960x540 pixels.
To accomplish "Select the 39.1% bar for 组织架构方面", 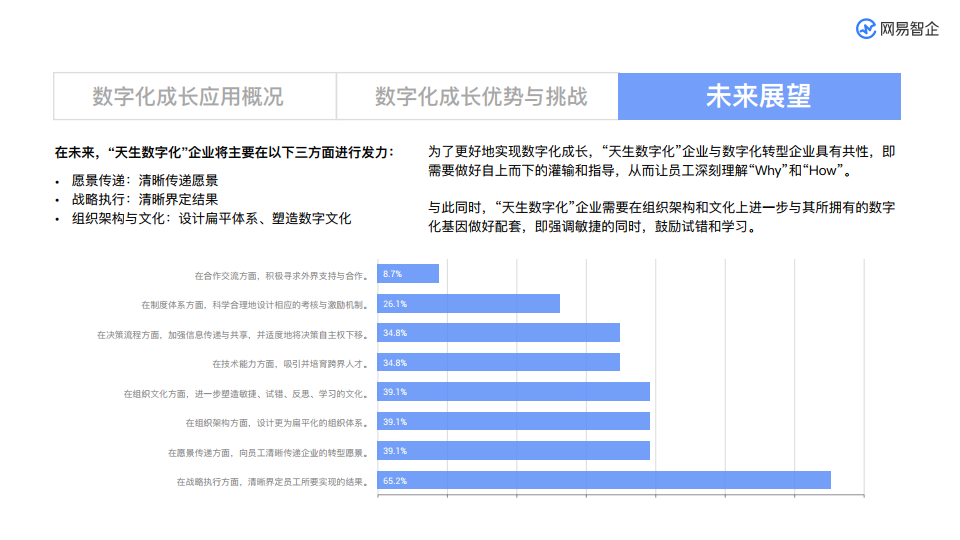I will coord(513,421).
